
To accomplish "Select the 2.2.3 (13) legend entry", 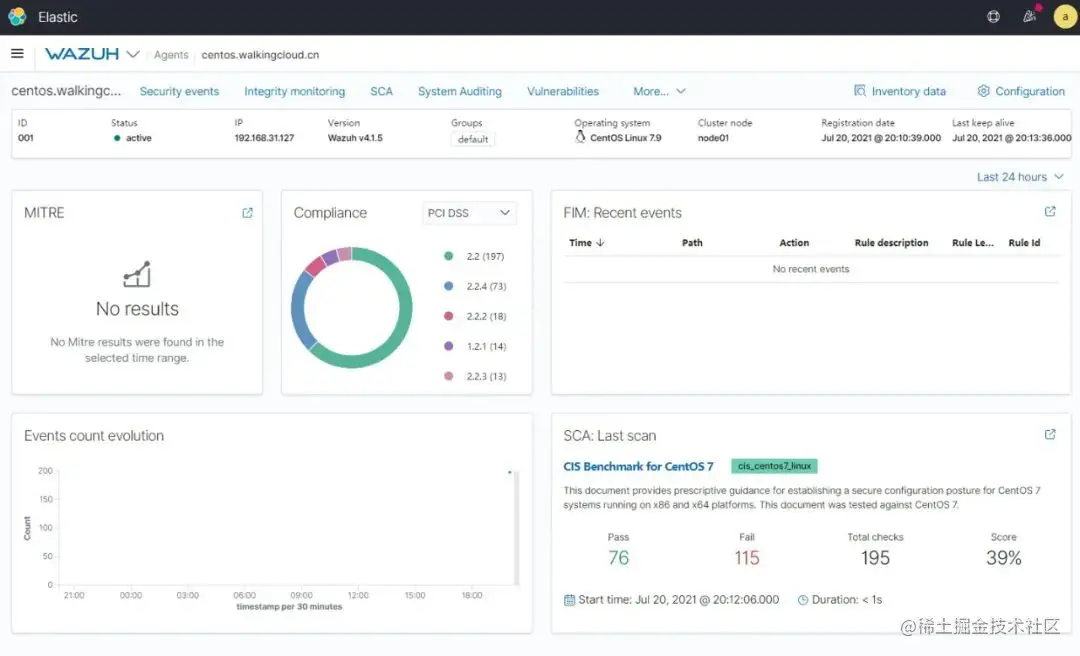I will click(475, 376).
